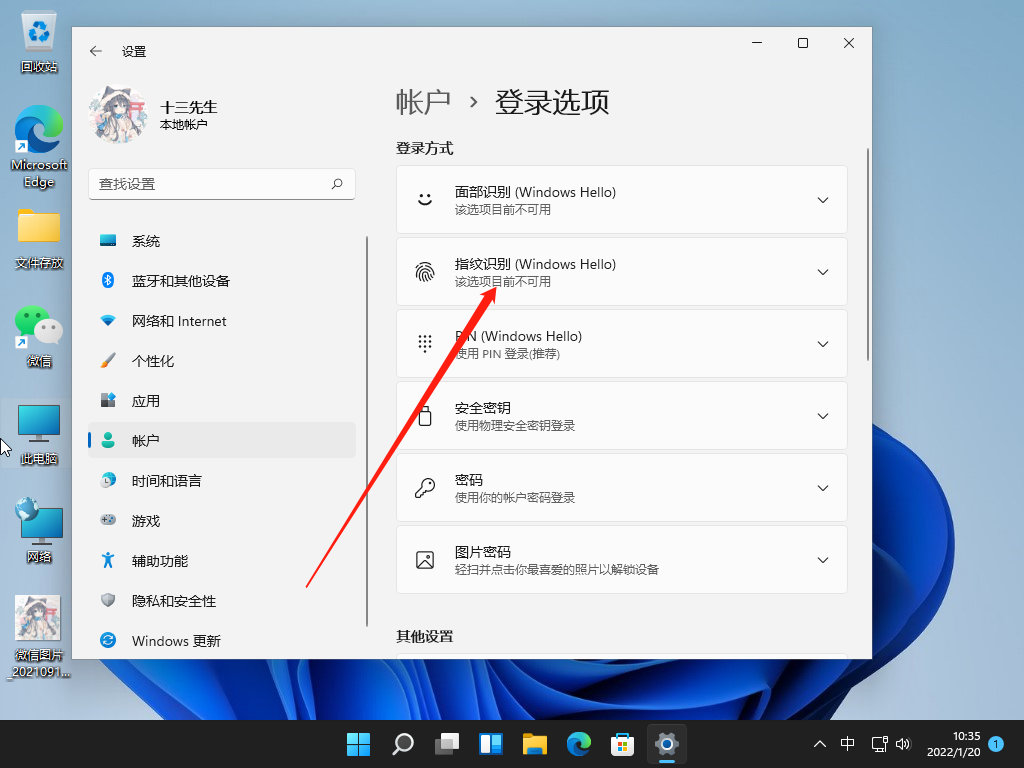Image resolution: width=1024 pixels, height=768 pixels.
Task: Expand the 面部识别 (Windows Hello) option
Action: (x=823, y=200)
